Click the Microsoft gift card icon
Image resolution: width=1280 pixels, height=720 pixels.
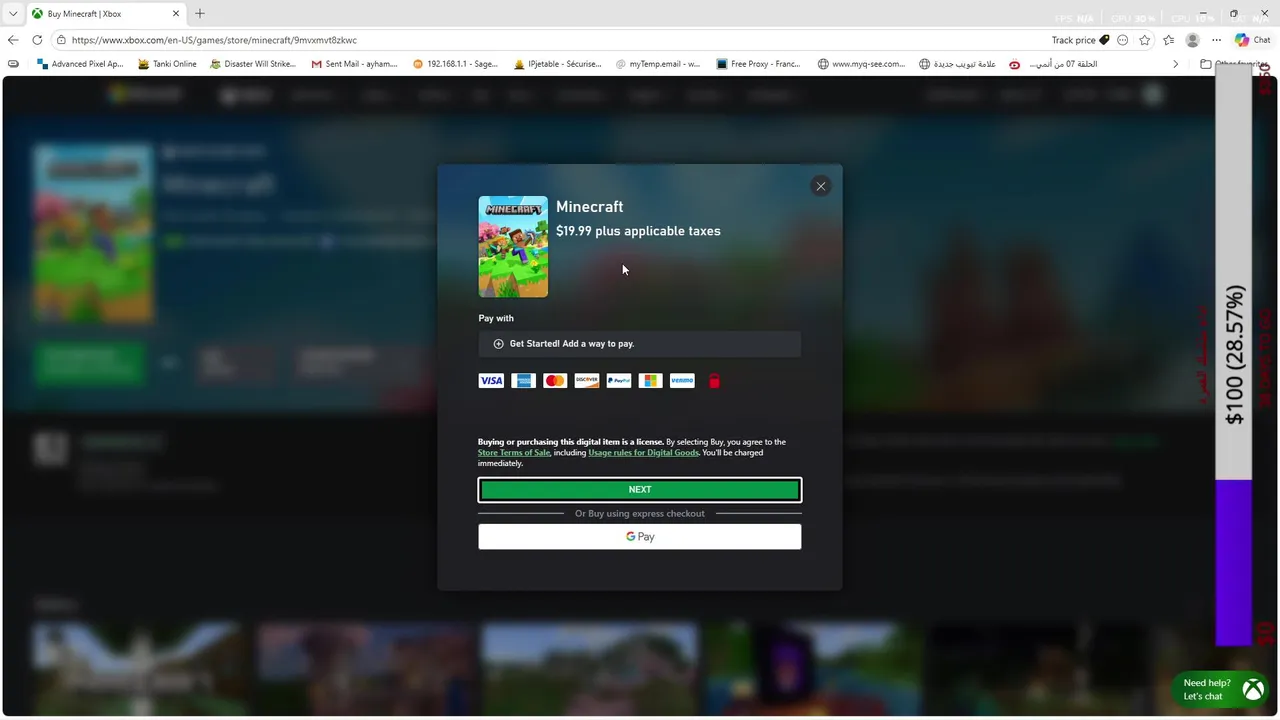tap(651, 381)
